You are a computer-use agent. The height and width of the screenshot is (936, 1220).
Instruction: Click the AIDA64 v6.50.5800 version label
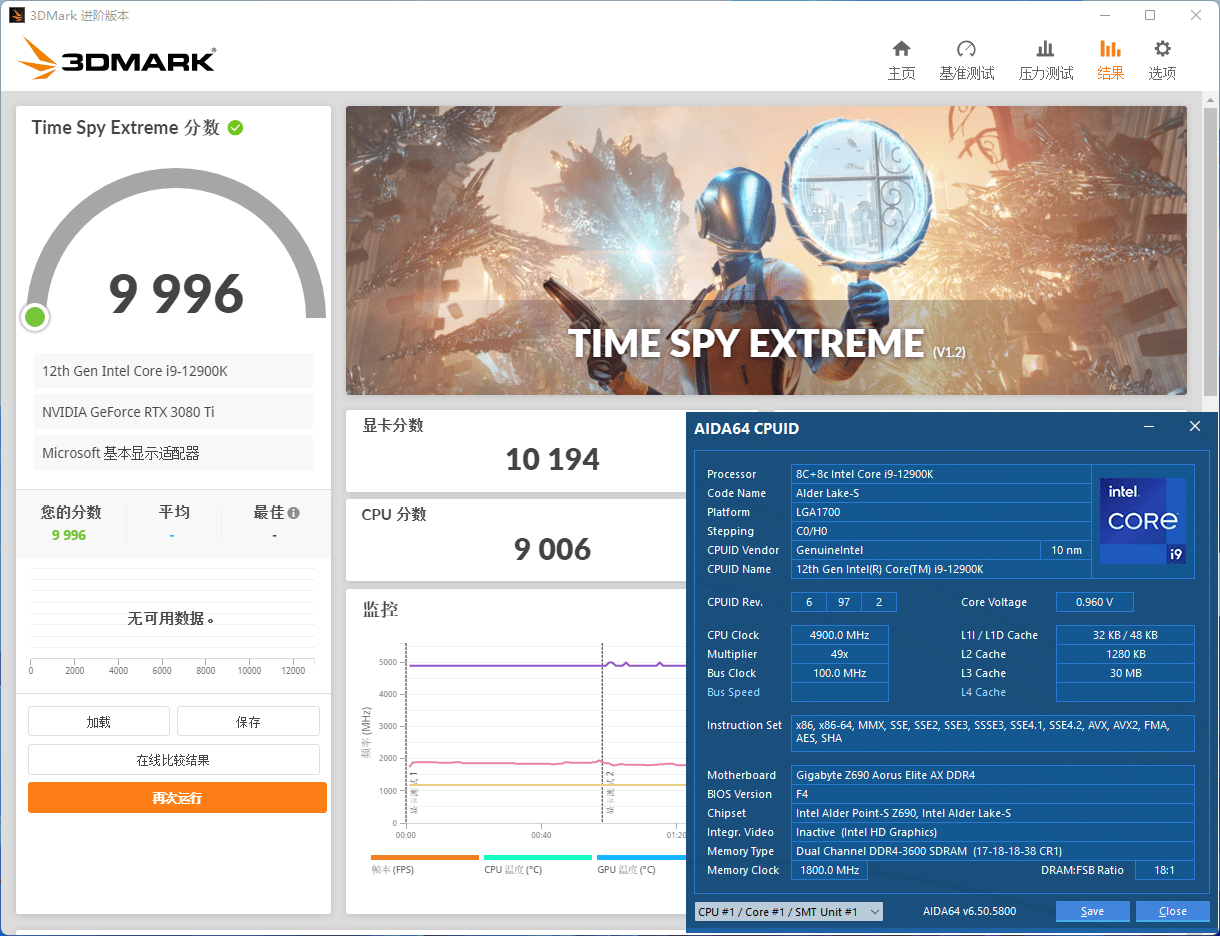point(969,911)
